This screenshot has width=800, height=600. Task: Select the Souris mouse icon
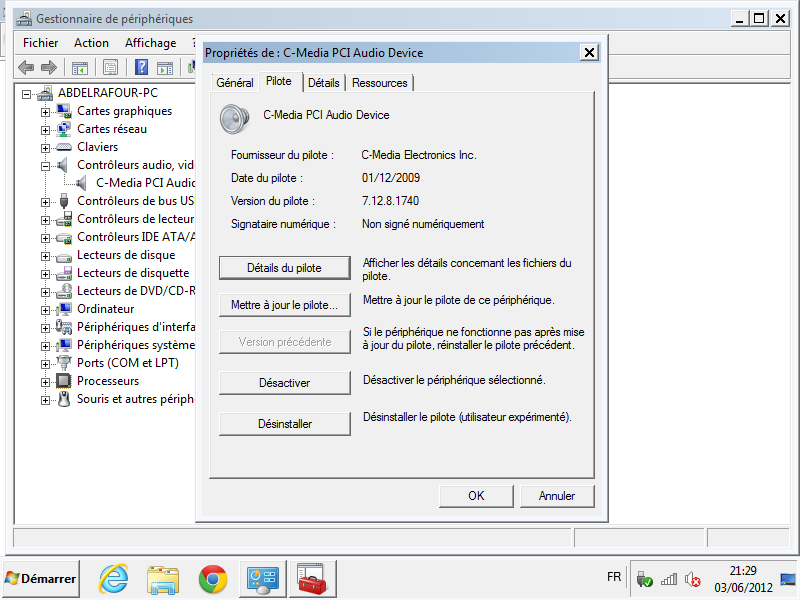(x=64, y=398)
